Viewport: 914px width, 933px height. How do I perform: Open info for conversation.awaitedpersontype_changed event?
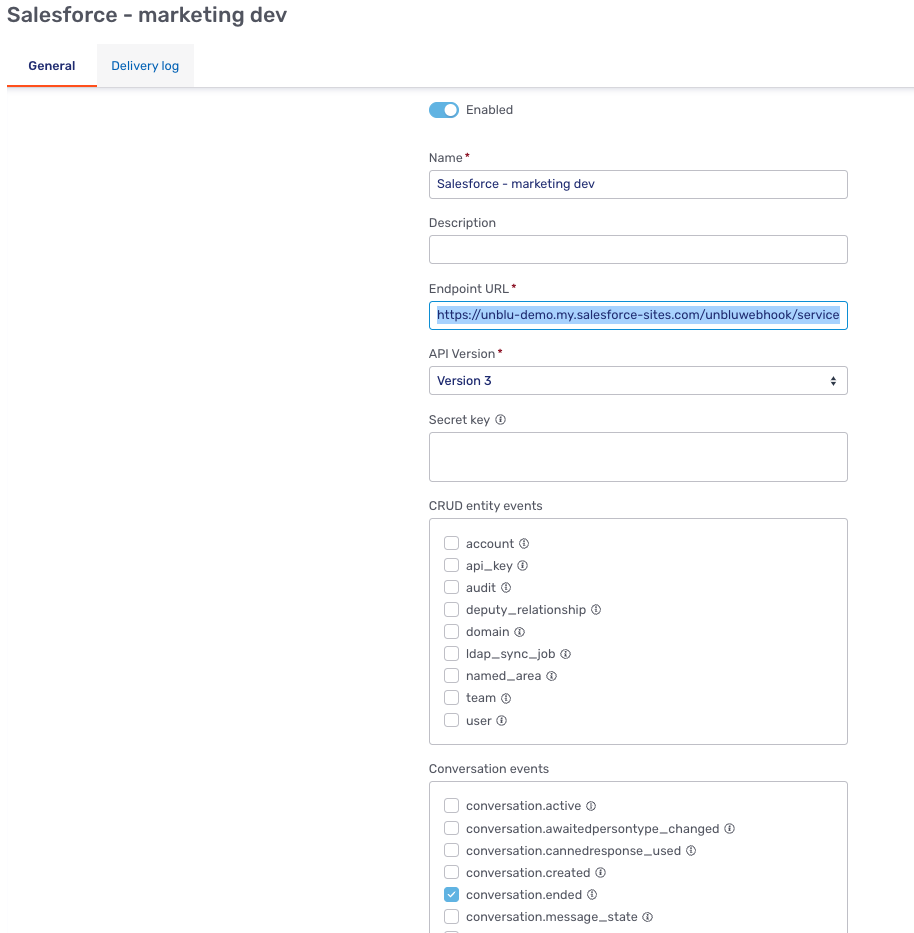pos(729,828)
